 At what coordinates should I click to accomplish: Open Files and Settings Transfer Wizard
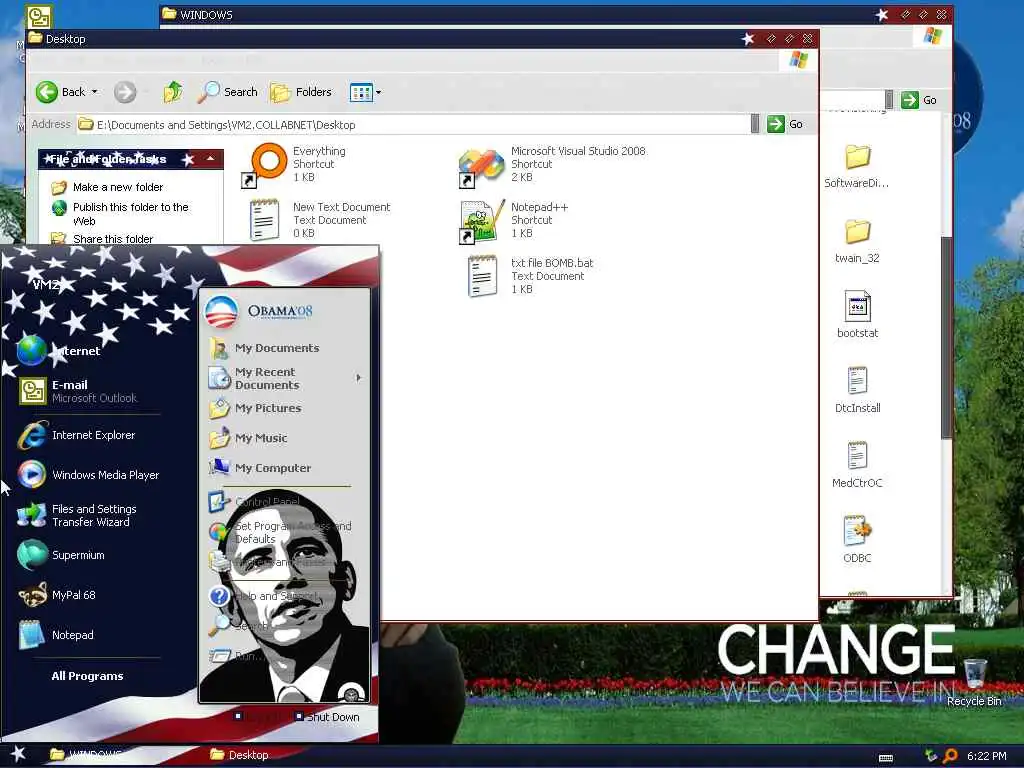(77, 515)
